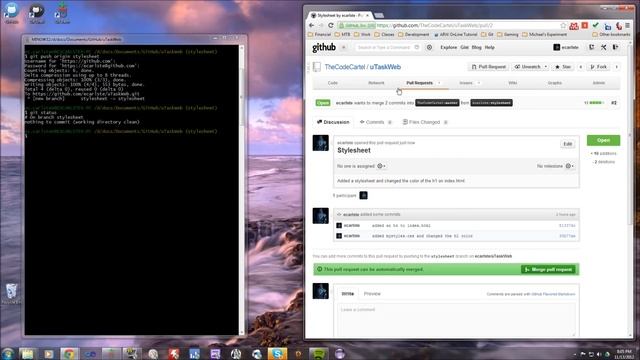The width and height of the screenshot is (640, 360).
Task: Open the first commit hash link
Action: [567, 226]
